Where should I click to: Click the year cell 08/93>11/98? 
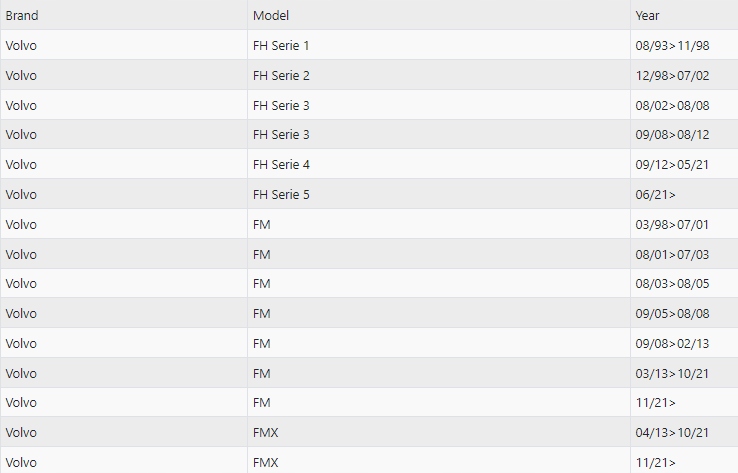point(672,46)
